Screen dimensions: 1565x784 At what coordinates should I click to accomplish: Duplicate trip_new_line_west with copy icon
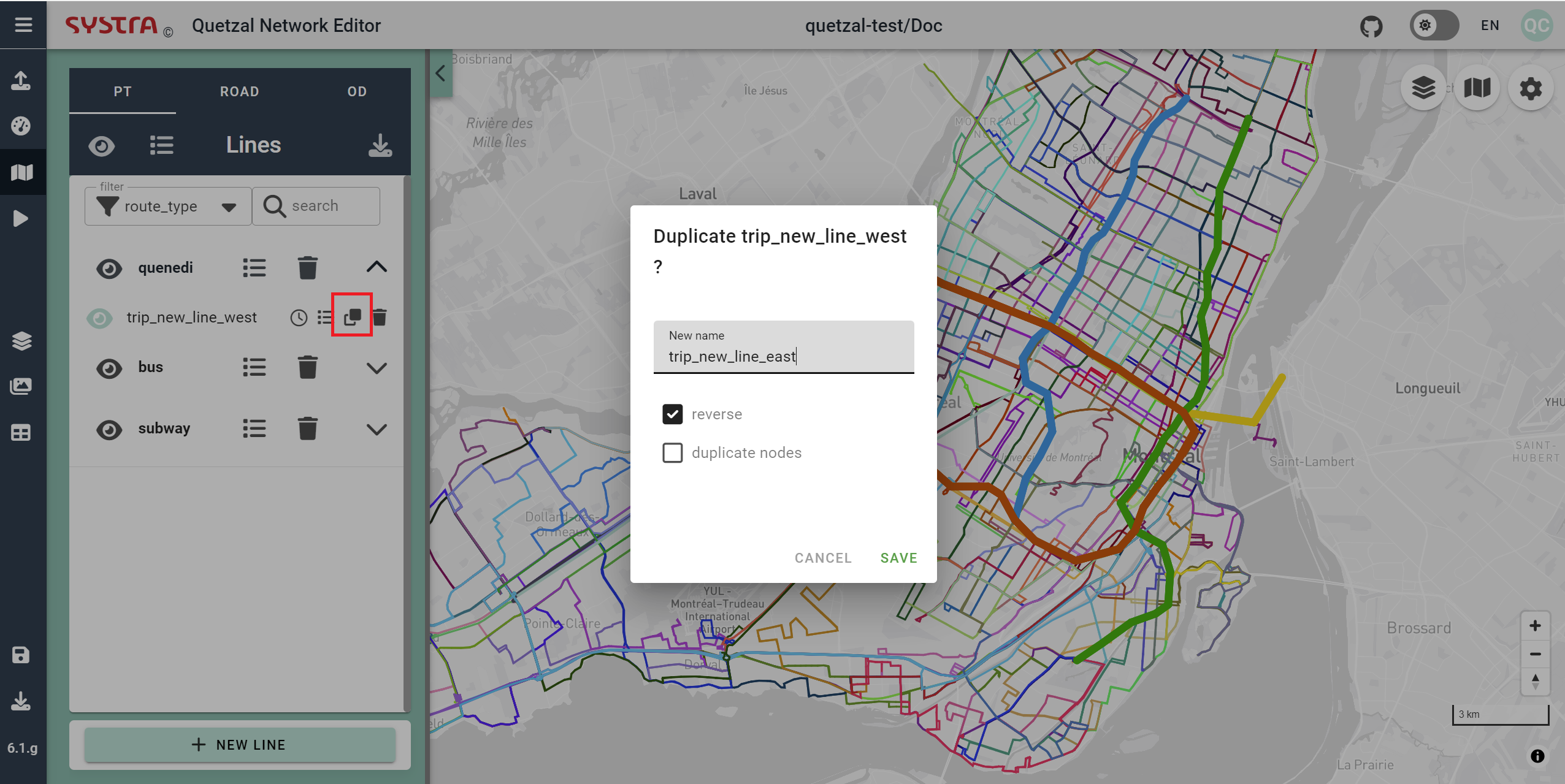[352, 317]
